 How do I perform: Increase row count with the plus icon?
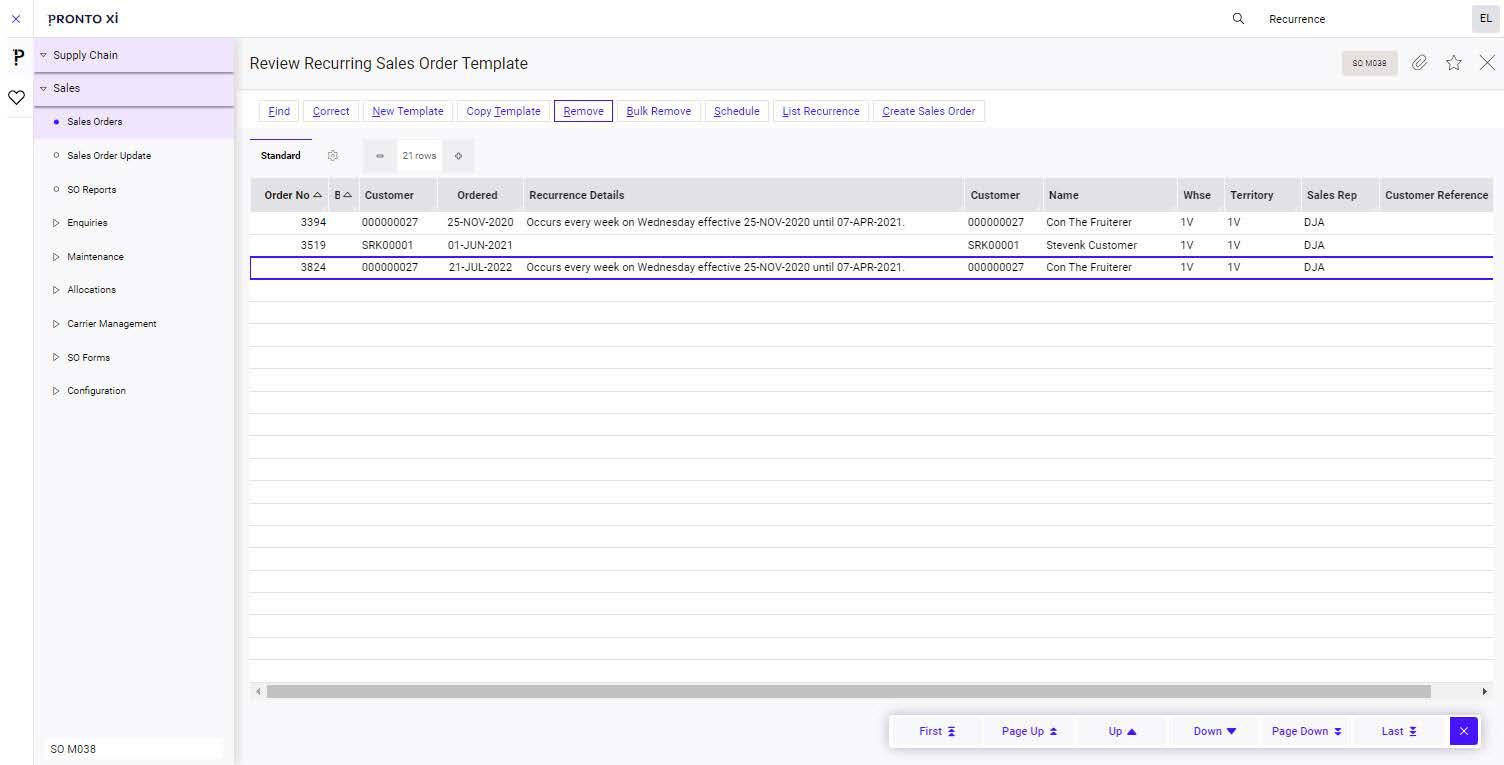(x=459, y=156)
